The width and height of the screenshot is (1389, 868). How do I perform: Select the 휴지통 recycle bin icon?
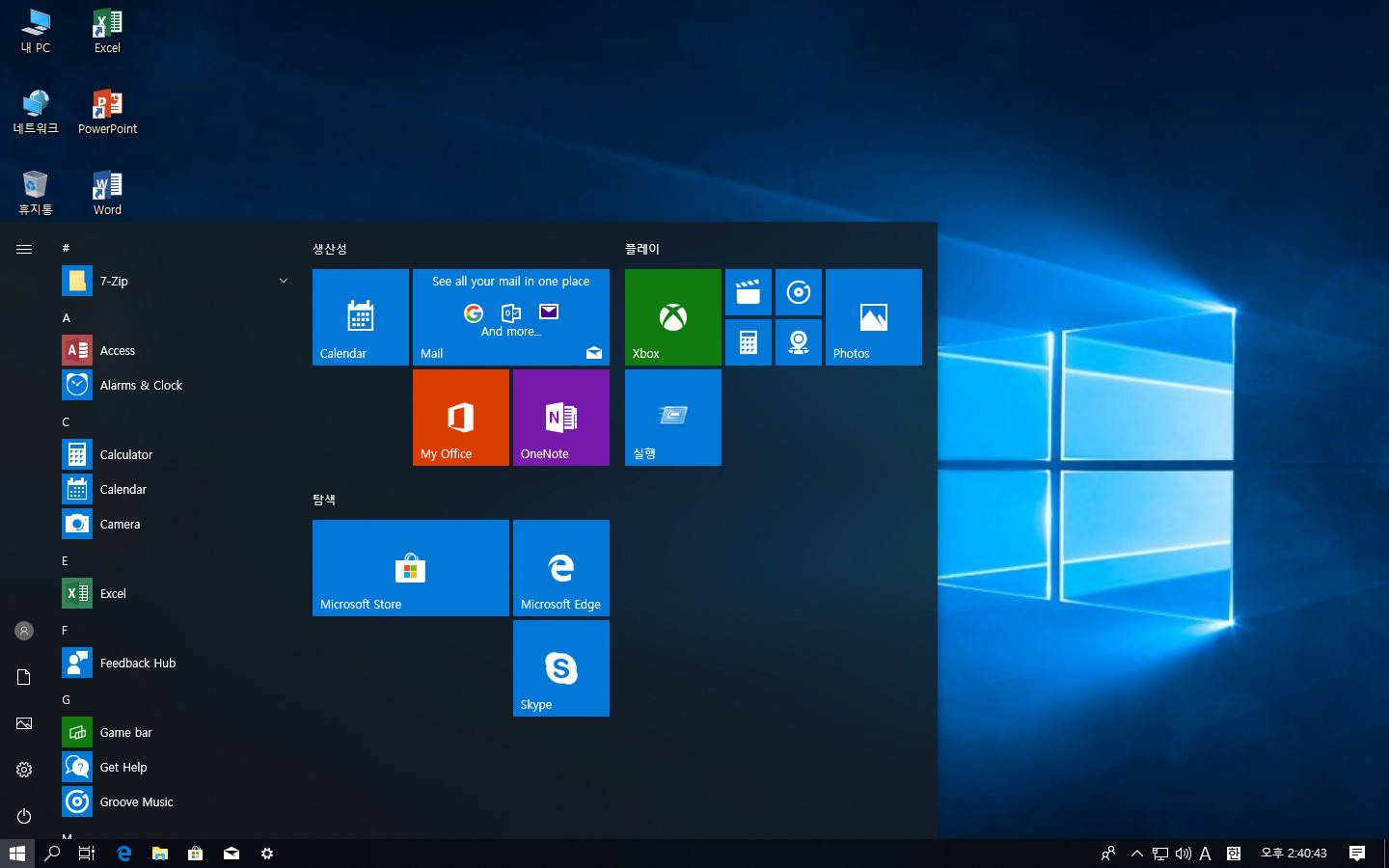click(36, 193)
